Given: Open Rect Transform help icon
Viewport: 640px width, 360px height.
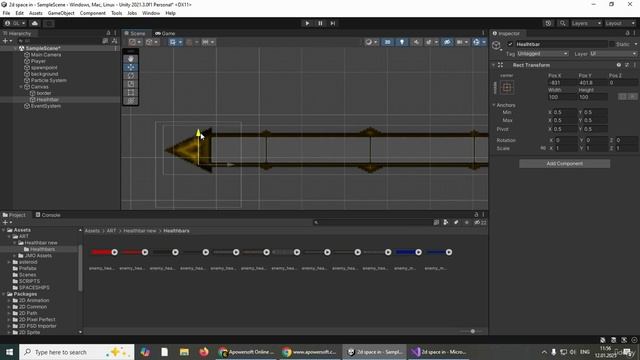Looking at the screenshot, I should pos(619,65).
